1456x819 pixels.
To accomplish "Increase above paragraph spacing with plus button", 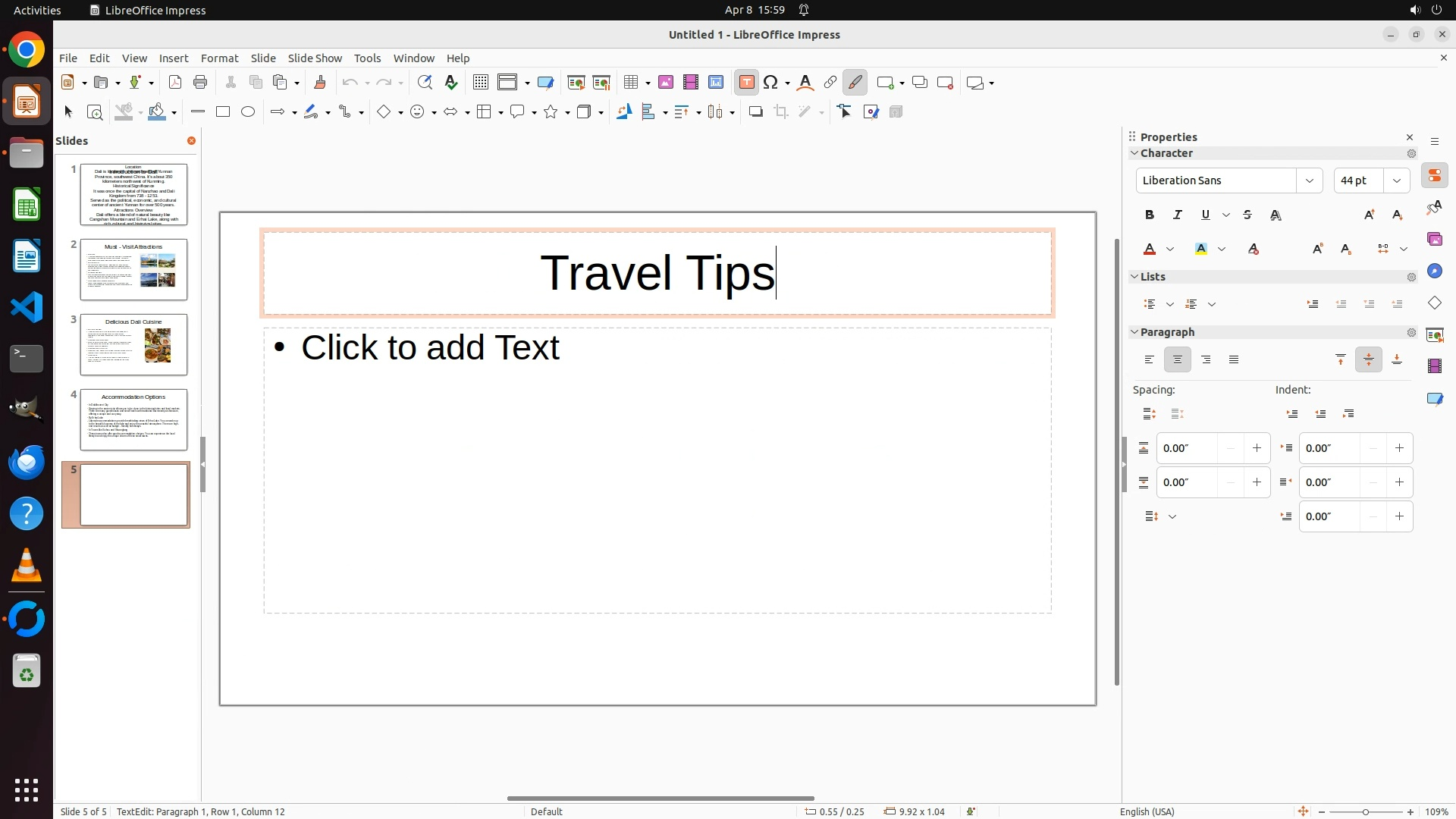I will (x=1257, y=448).
